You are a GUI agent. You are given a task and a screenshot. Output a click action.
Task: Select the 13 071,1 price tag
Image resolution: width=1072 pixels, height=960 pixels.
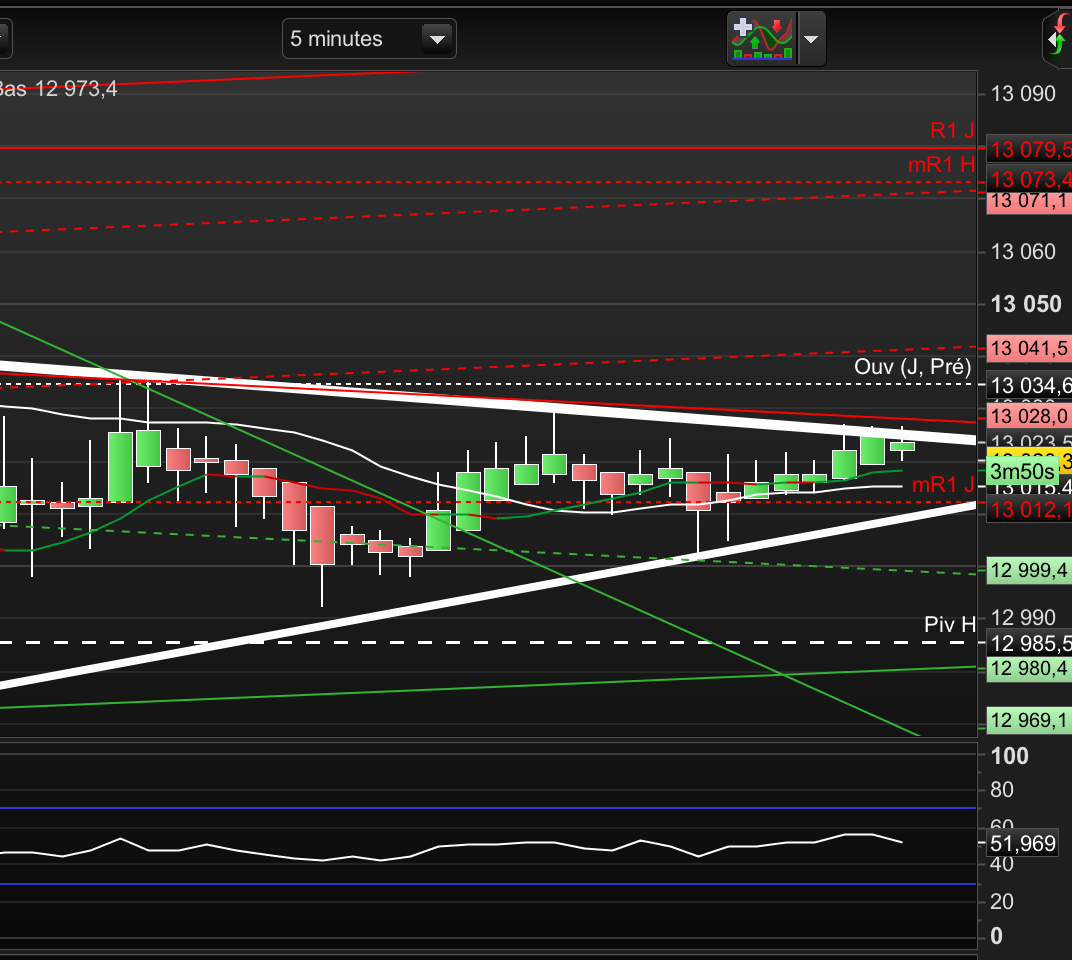(1029, 201)
